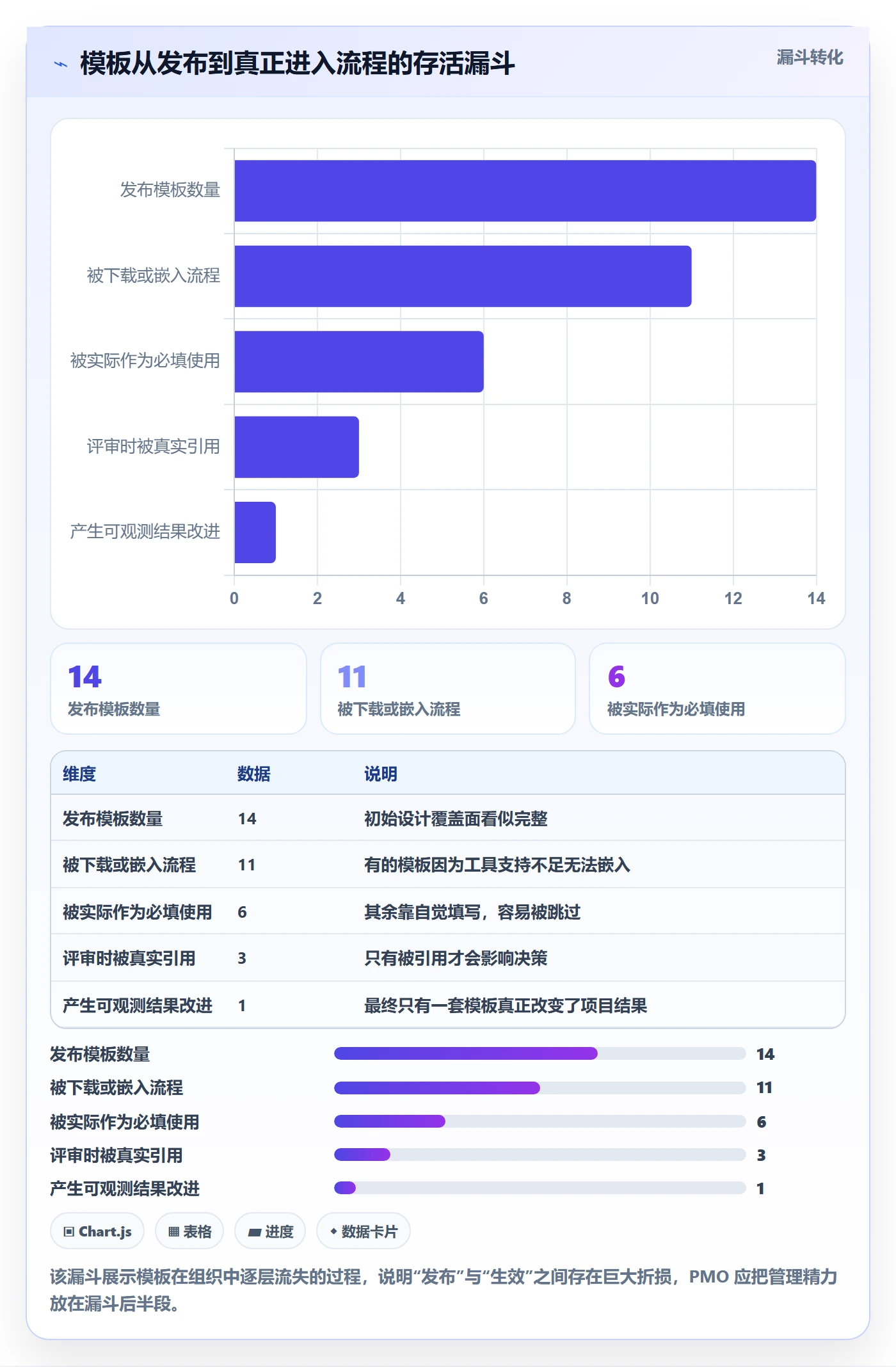Image resolution: width=896 pixels, height=1367 pixels.
Task: Click the 评审时被真实引用 progress bar
Action: [x=540, y=1155]
